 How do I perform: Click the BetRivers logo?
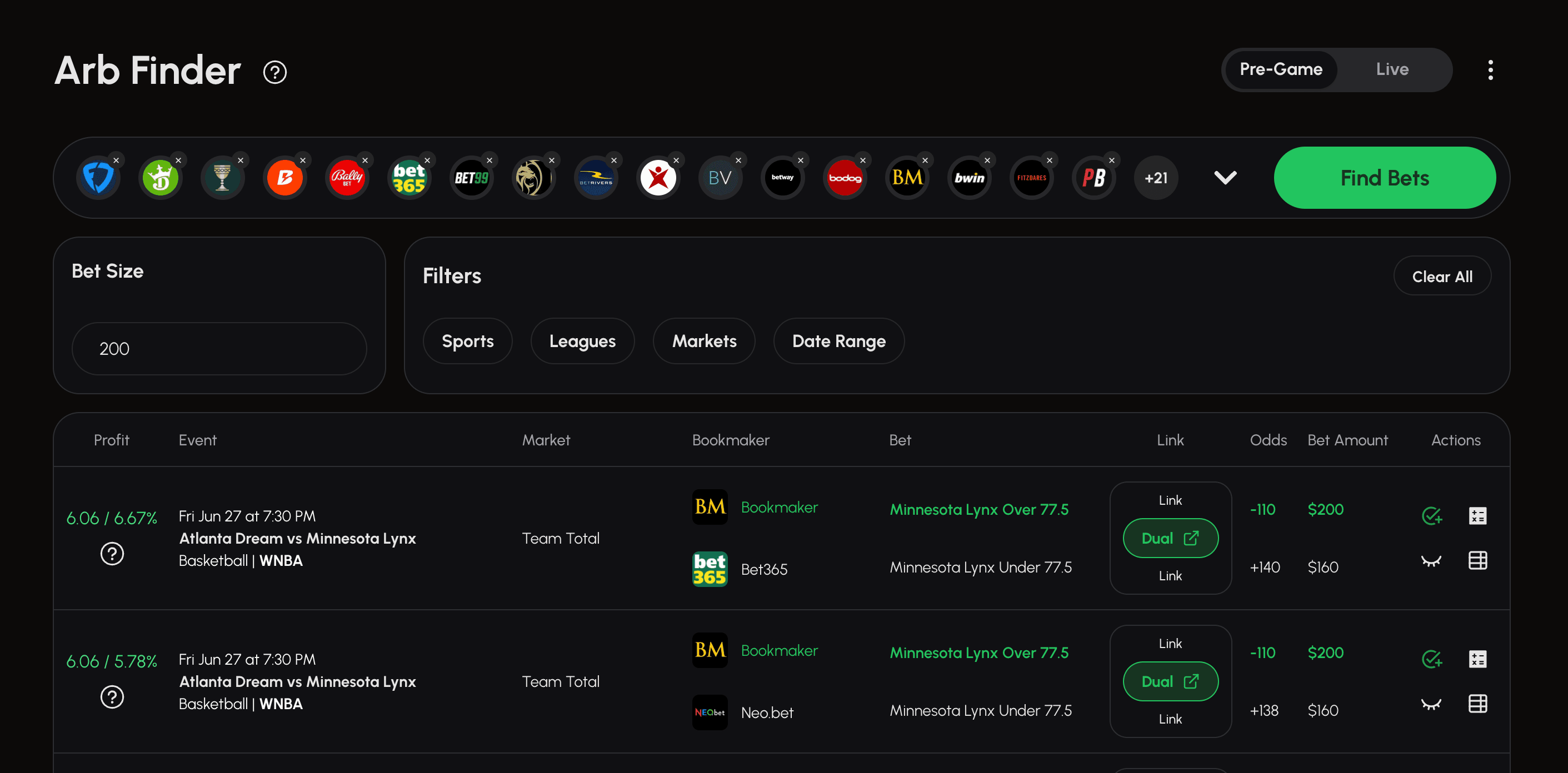pos(596,178)
